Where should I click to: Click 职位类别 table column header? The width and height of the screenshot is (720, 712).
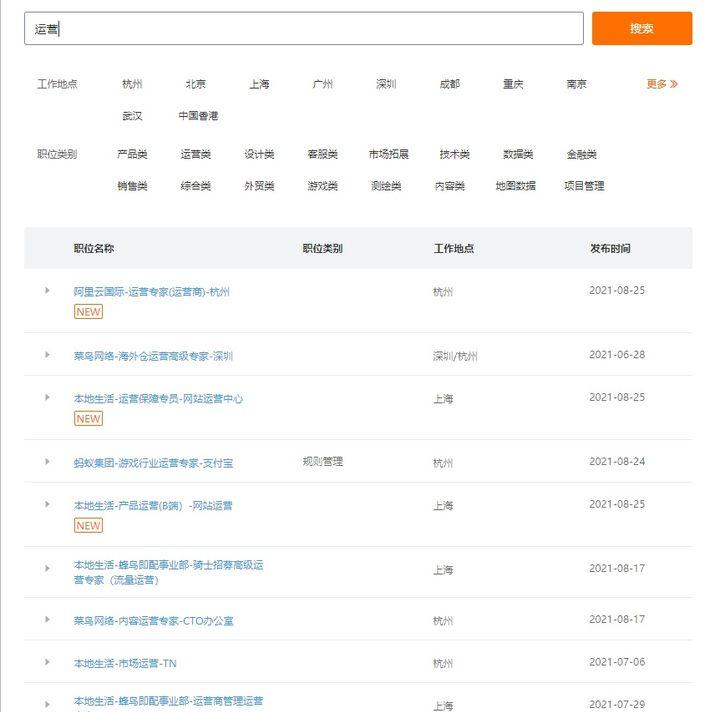[322, 249]
